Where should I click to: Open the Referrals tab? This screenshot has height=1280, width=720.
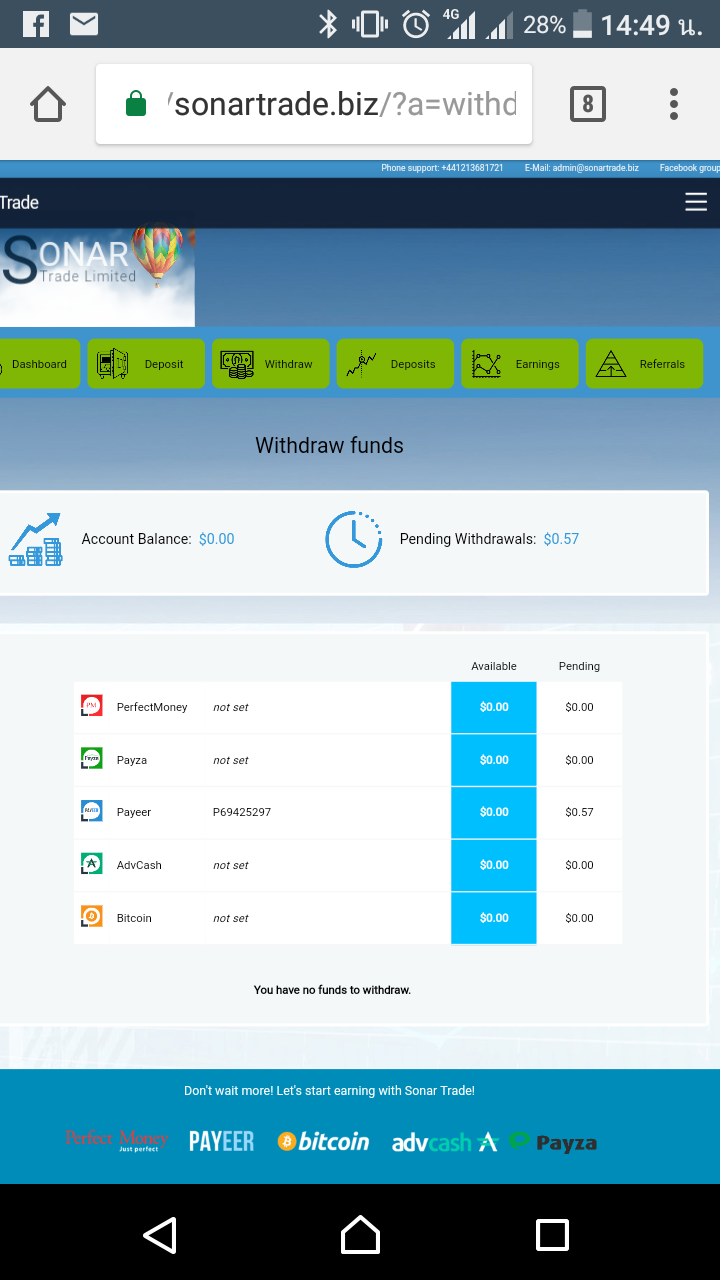click(644, 364)
